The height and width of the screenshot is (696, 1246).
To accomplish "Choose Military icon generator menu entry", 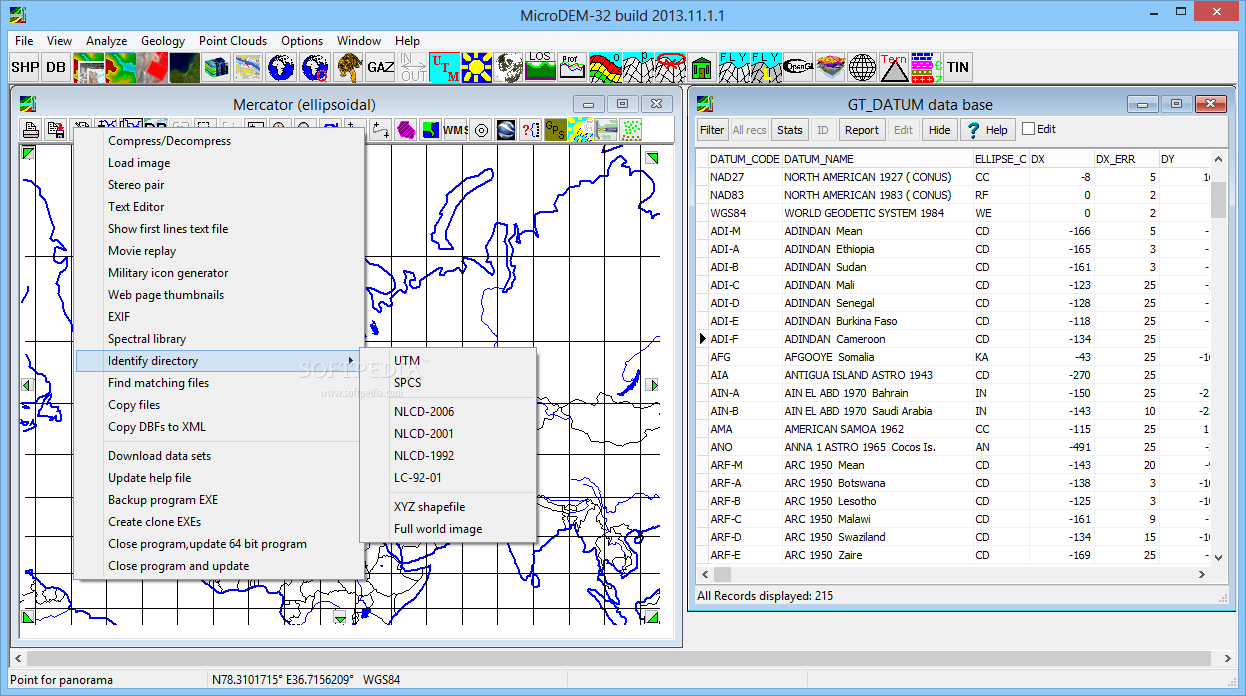I will (219, 273).
